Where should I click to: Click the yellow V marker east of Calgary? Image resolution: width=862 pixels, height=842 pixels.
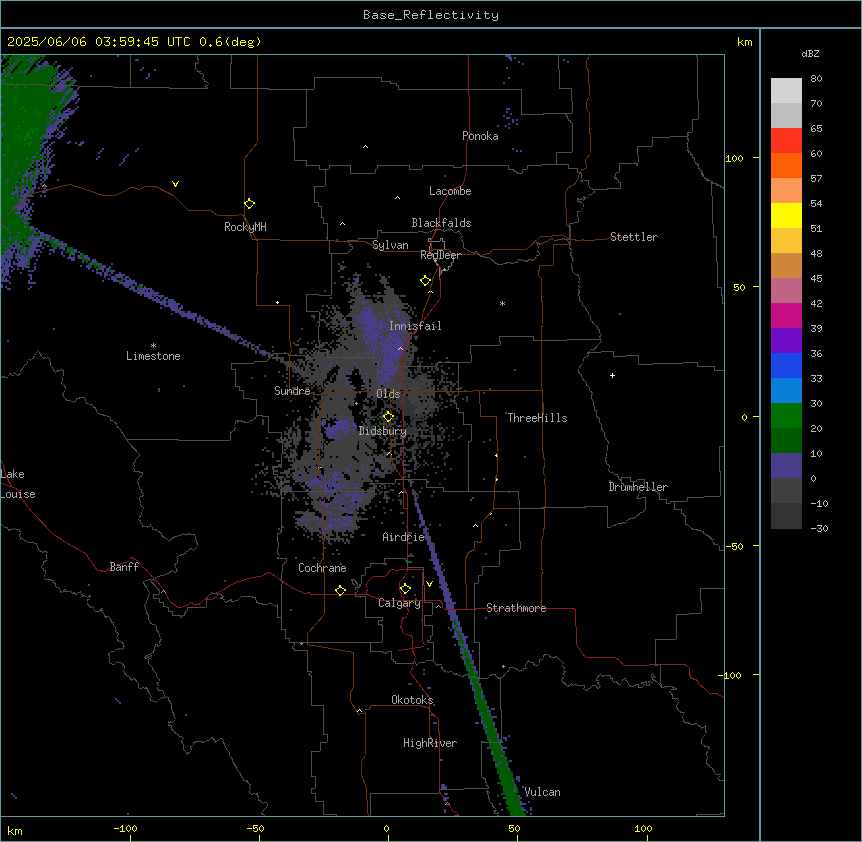[429, 584]
